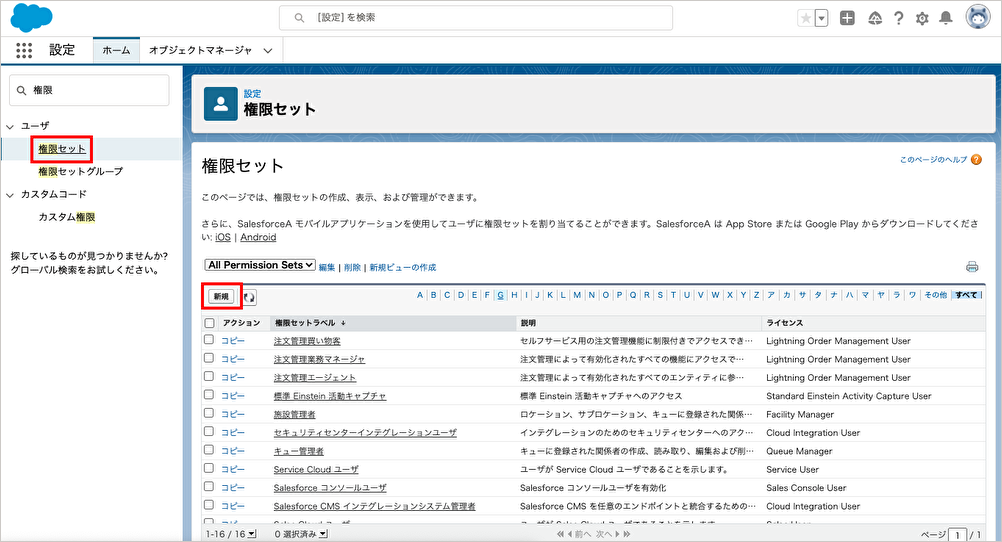Screen dimensions: 1002x542
Task: Open the global actions plus icon
Action: [847, 19]
